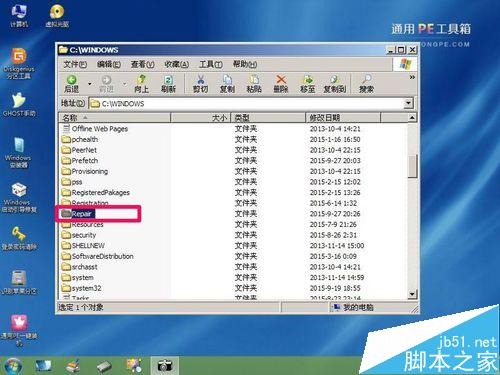Select the security folder
Screen dimensions: 500x375
[79, 235]
